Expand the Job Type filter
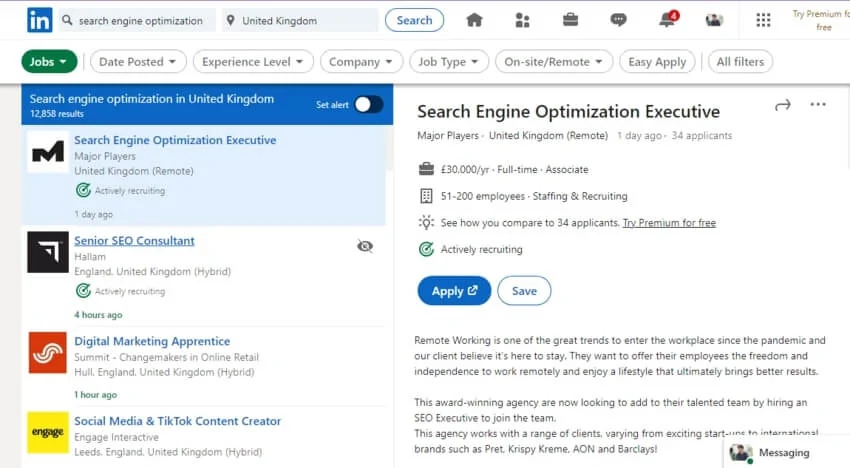850x468 pixels. (x=449, y=62)
